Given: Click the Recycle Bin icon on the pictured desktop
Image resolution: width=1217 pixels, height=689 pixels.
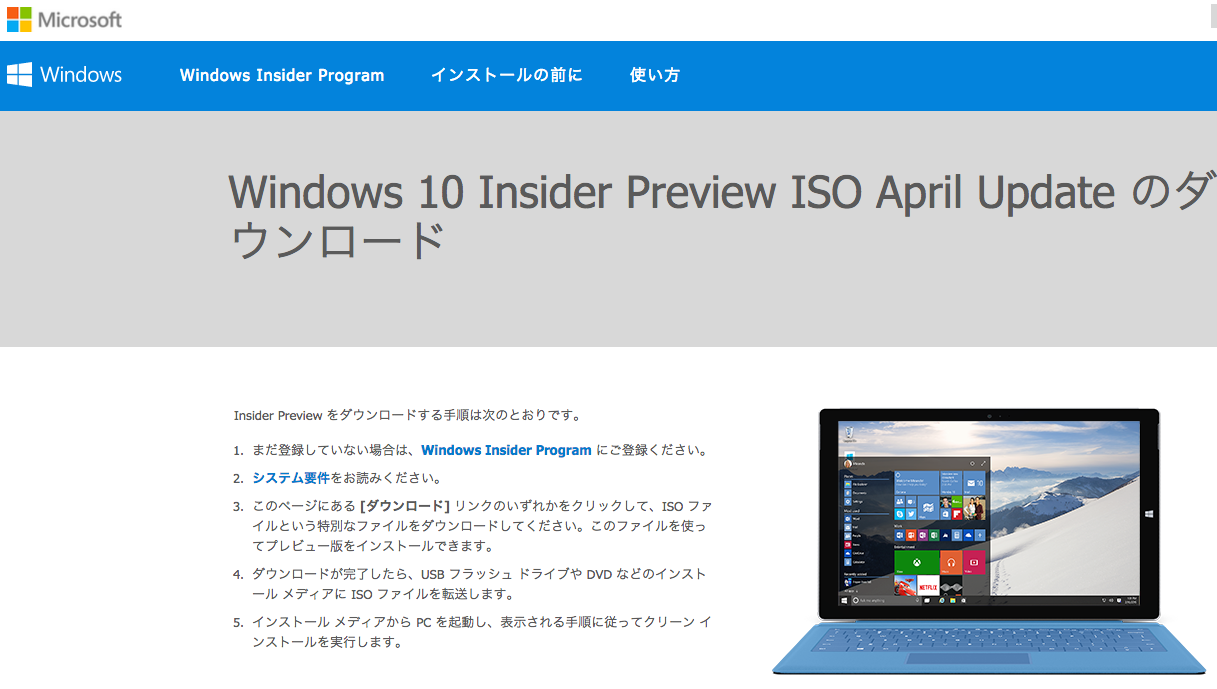Looking at the screenshot, I should pyautogui.click(x=849, y=433).
